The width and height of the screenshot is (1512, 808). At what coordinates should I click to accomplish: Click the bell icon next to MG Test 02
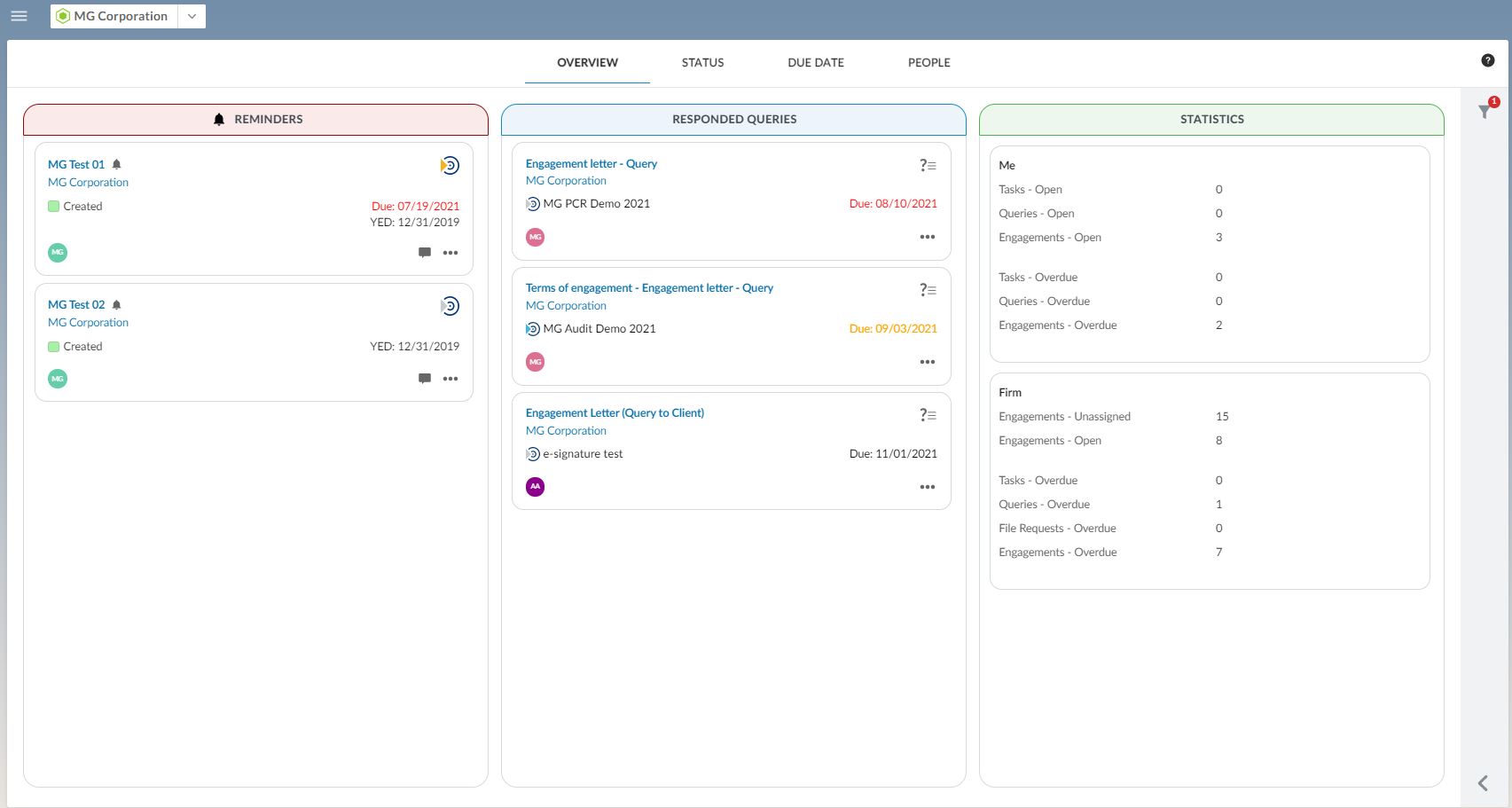pos(116,305)
